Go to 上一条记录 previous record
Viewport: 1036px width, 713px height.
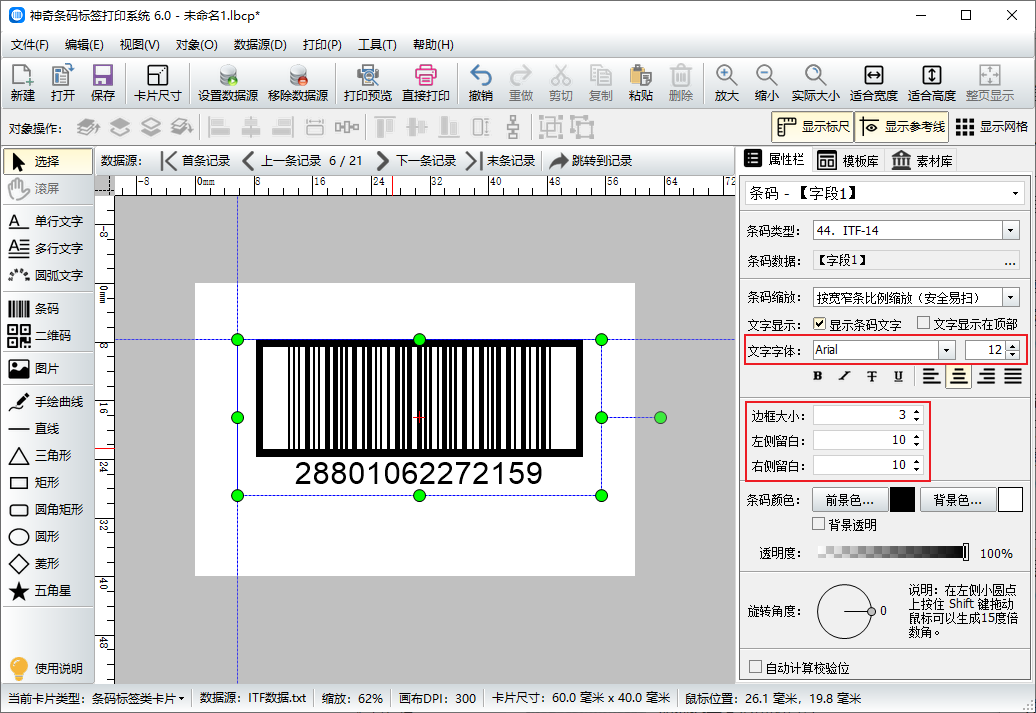(x=281, y=161)
